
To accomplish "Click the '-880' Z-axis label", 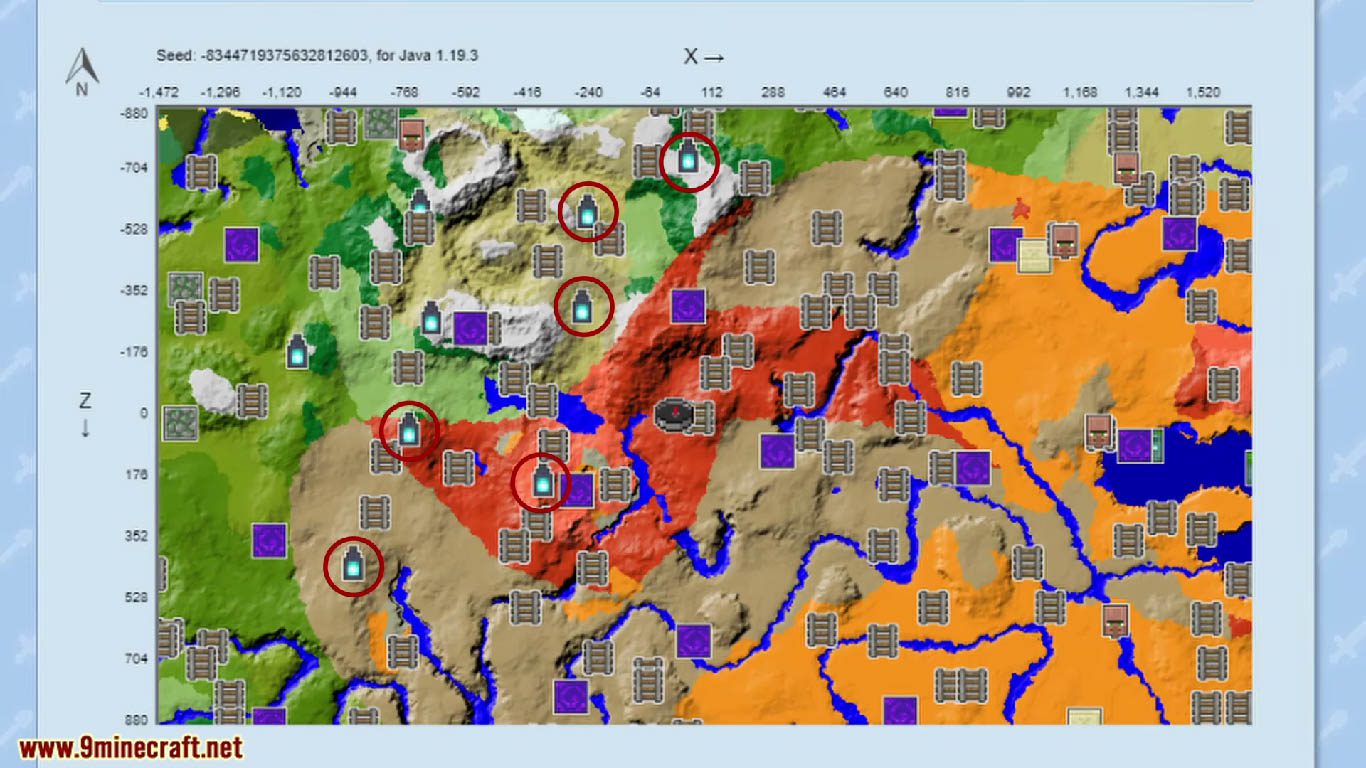I will [134, 113].
